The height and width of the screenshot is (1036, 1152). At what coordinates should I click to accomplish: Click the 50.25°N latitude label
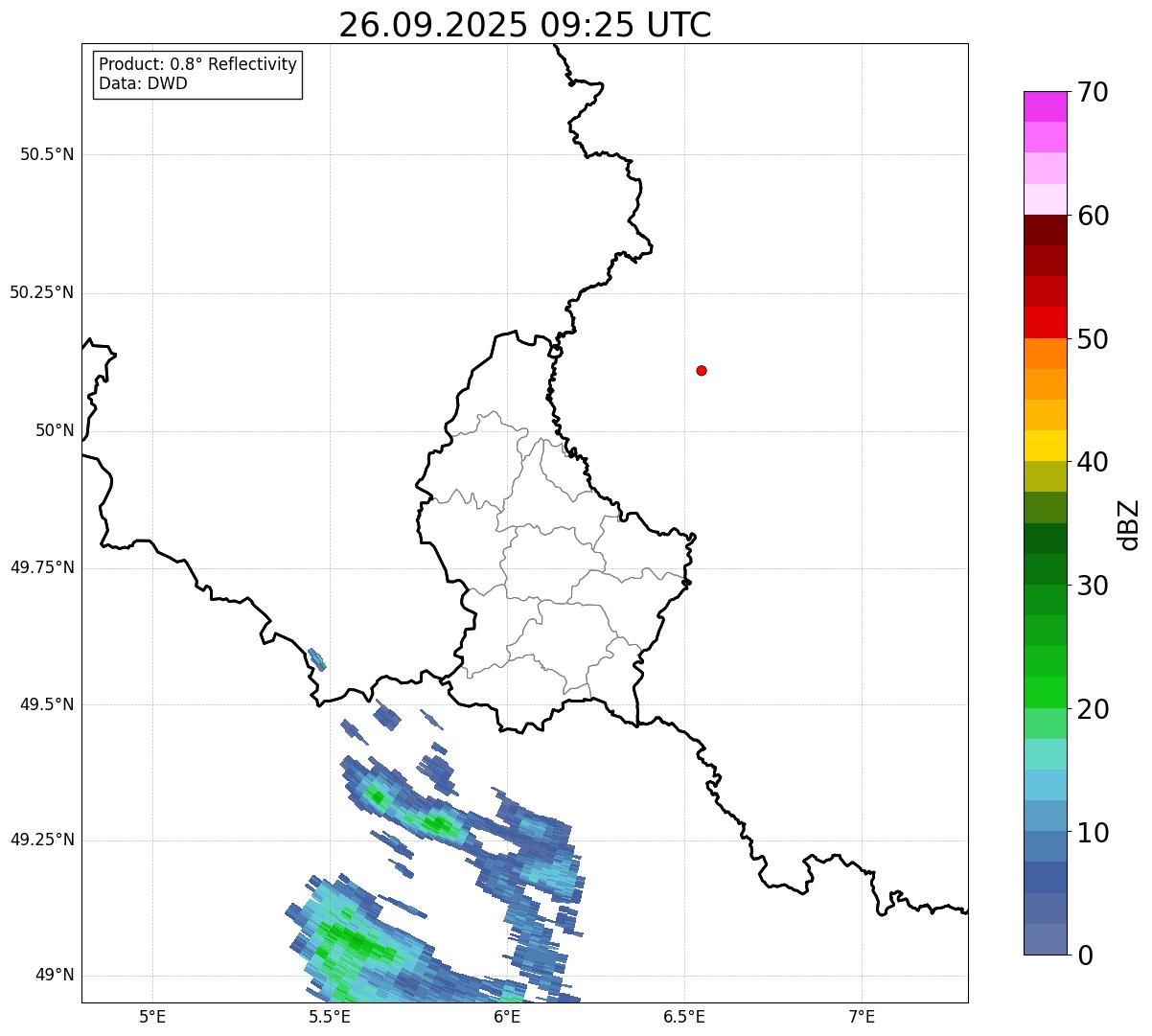pyautogui.click(x=42, y=292)
